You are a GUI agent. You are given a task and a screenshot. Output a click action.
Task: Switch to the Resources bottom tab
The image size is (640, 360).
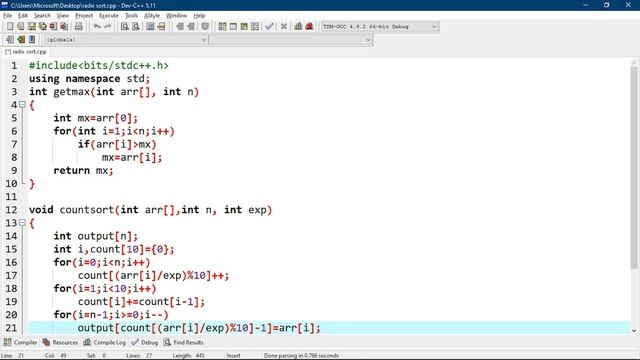(x=60, y=342)
